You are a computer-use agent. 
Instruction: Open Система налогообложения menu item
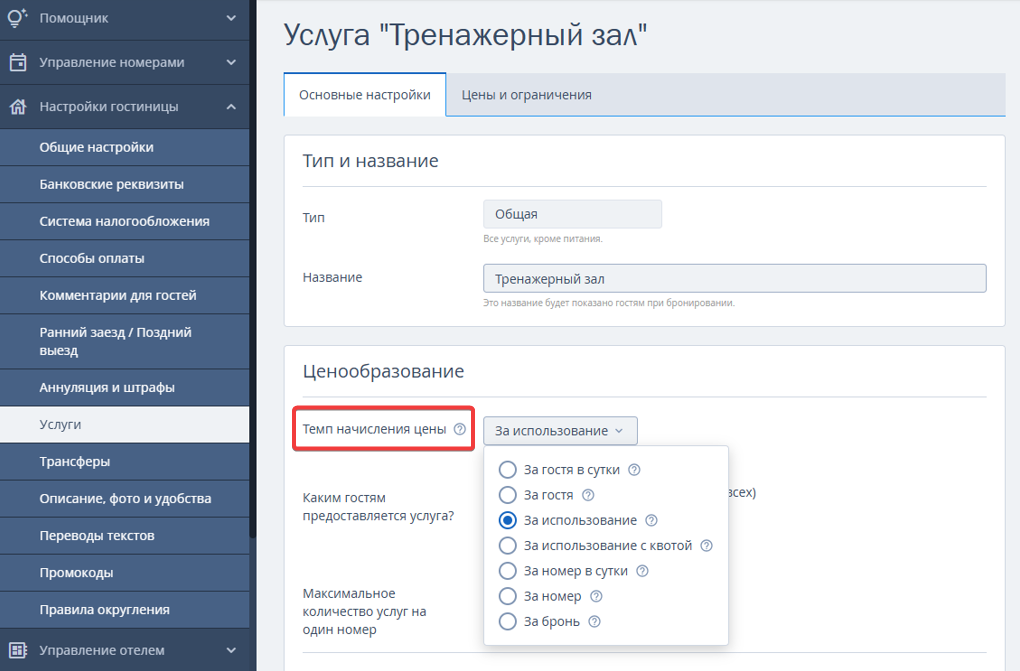[x=124, y=221]
